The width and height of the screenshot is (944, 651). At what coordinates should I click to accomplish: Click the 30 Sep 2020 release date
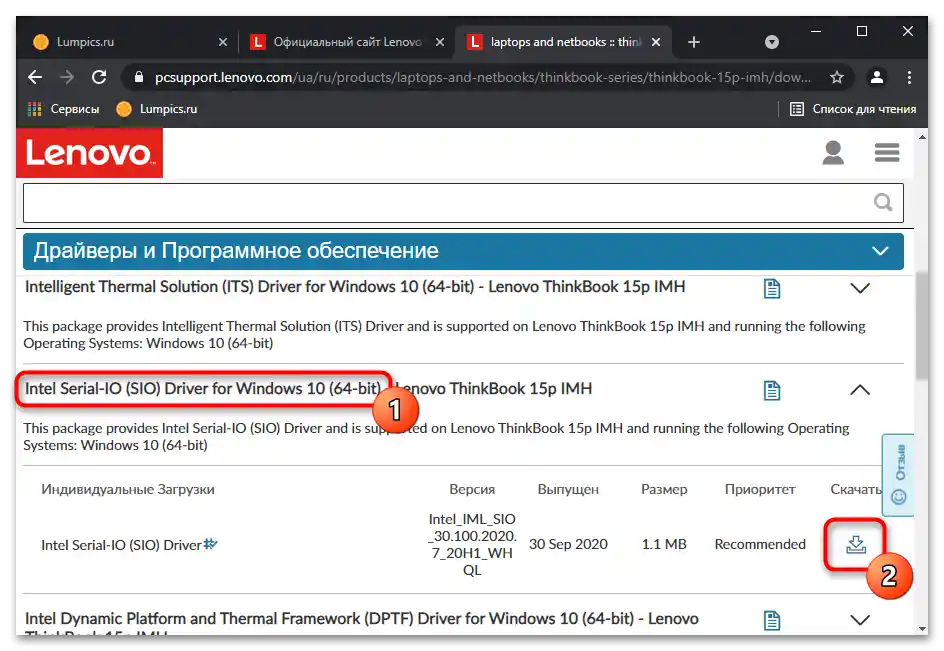568,544
